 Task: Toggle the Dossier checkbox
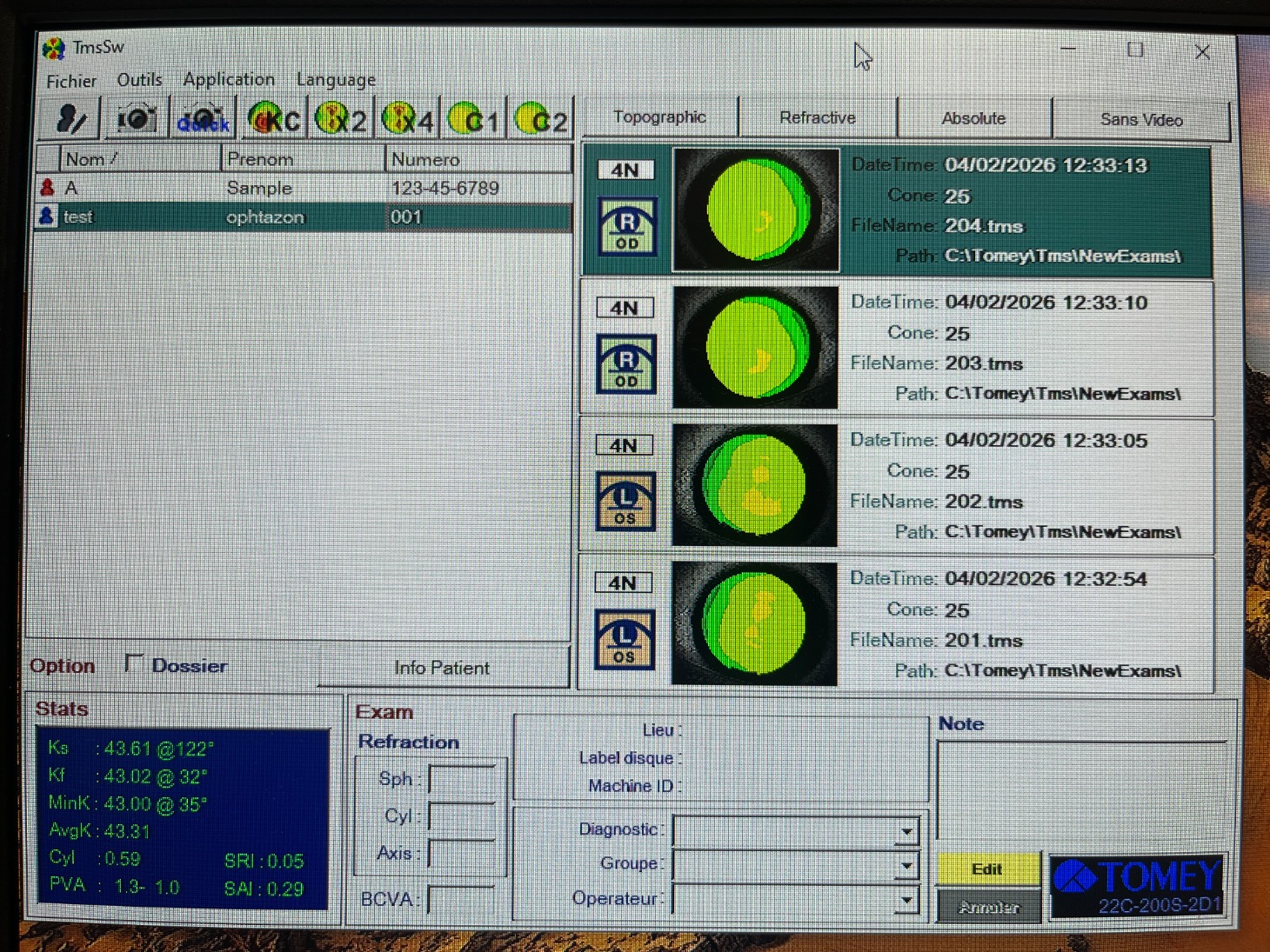coord(134,663)
